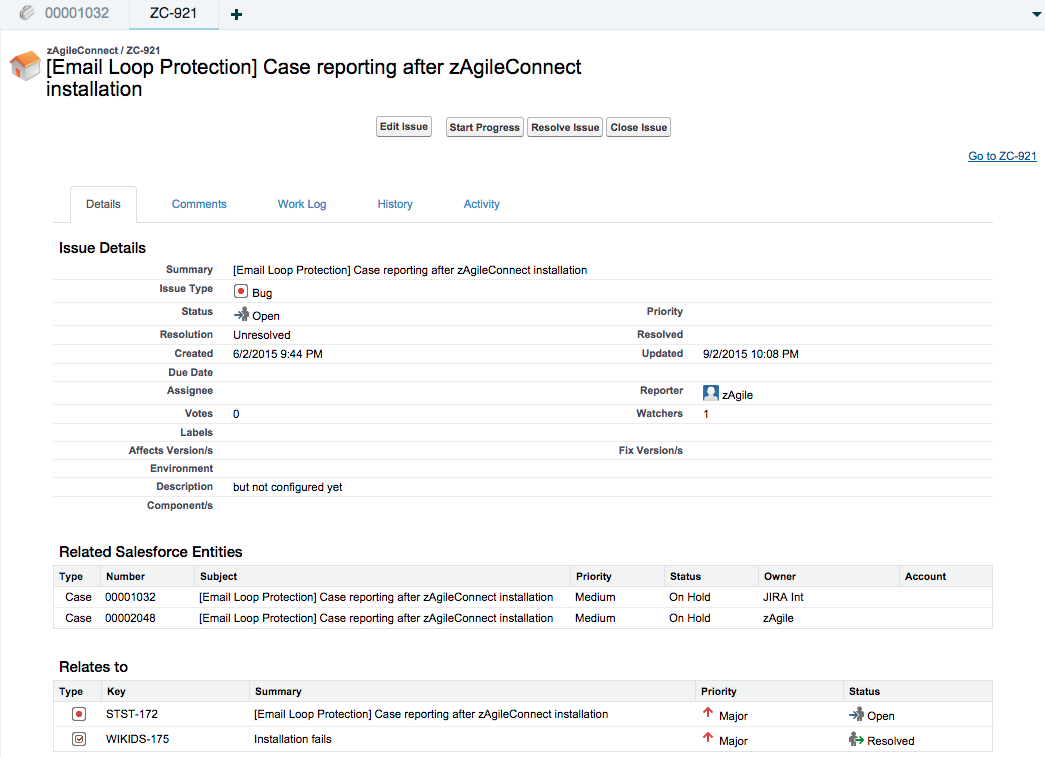The height and width of the screenshot is (757, 1045).
Task: Click the grey icon on the 00001032 tab
Action: click(27, 14)
